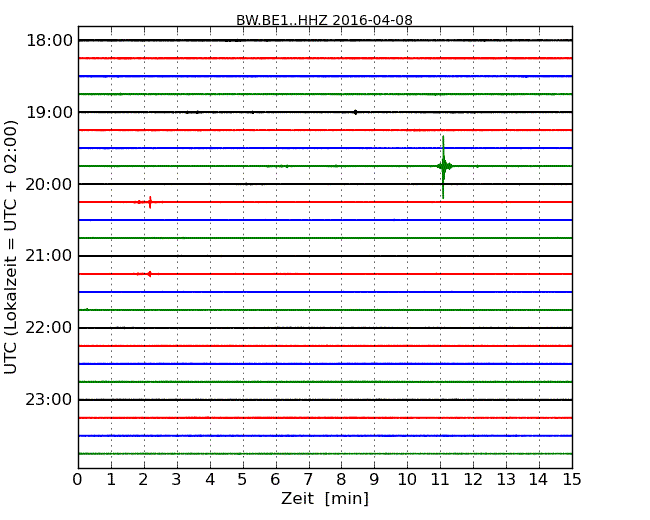Screen dimensions: 650x520
Task: Click the '12' minute tick label
Action: (473, 480)
